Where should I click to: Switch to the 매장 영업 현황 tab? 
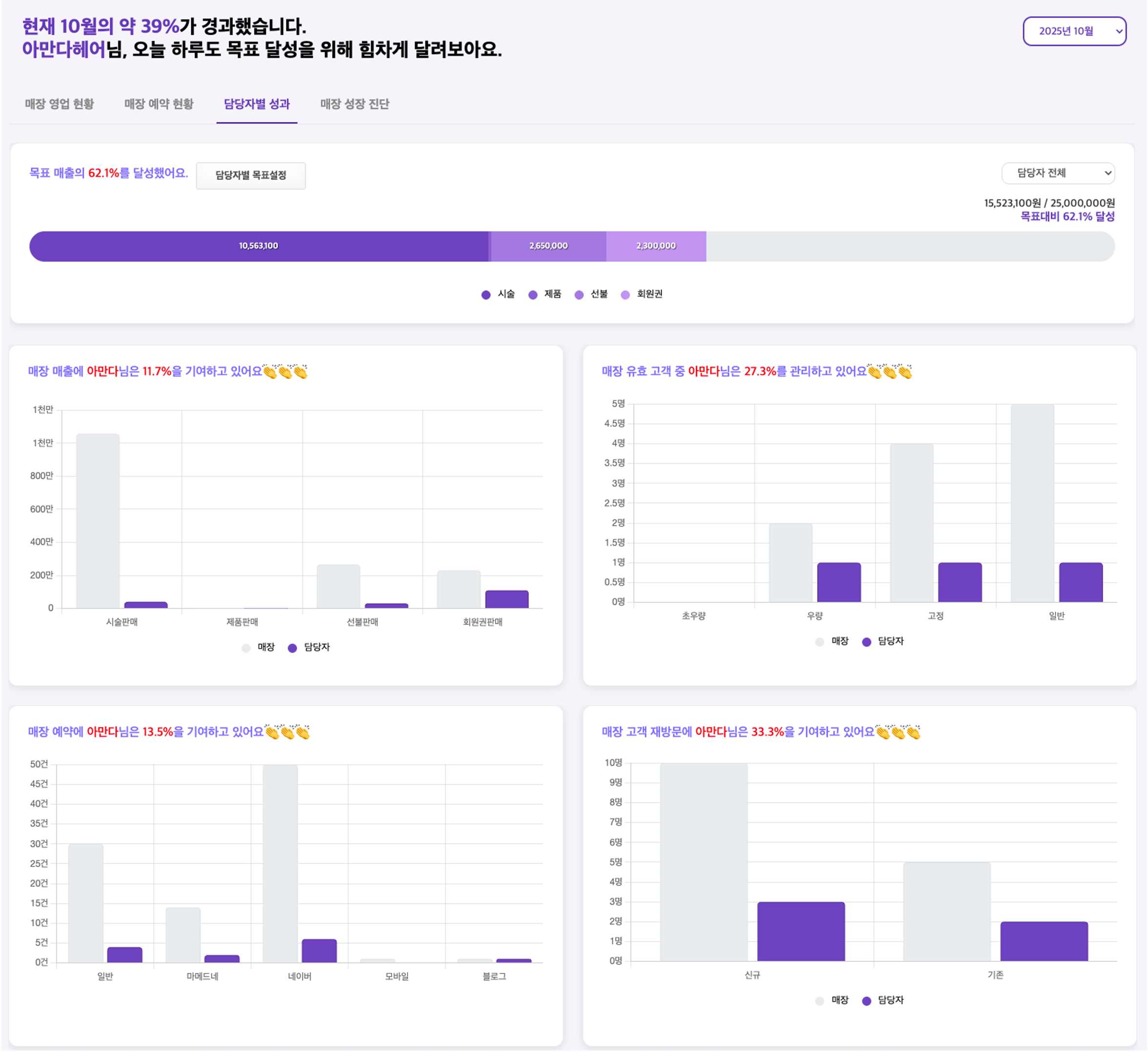click(59, 104)
